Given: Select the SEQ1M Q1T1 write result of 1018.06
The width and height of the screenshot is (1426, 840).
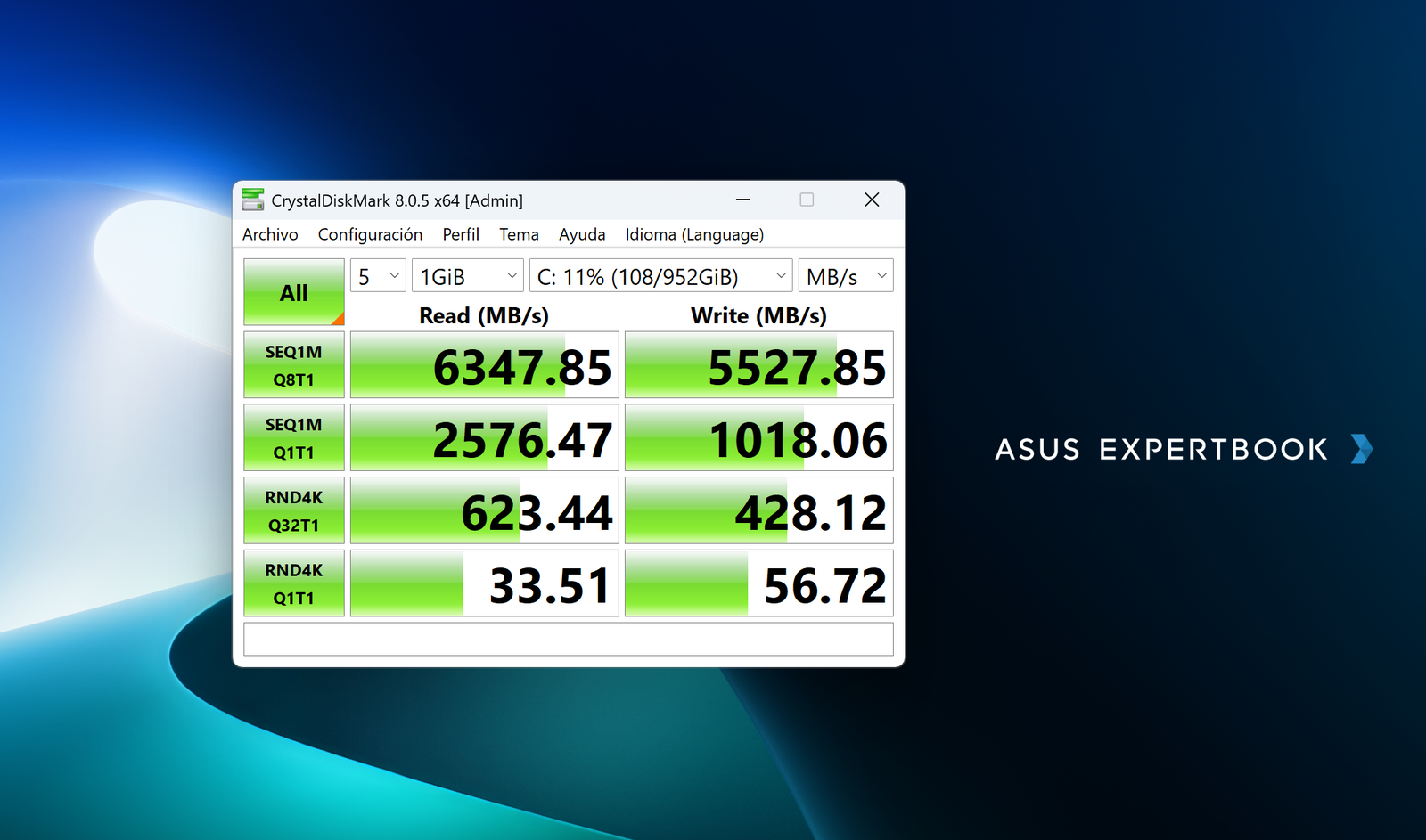Looking at the screenshot, I should click(x=758, y=437).
